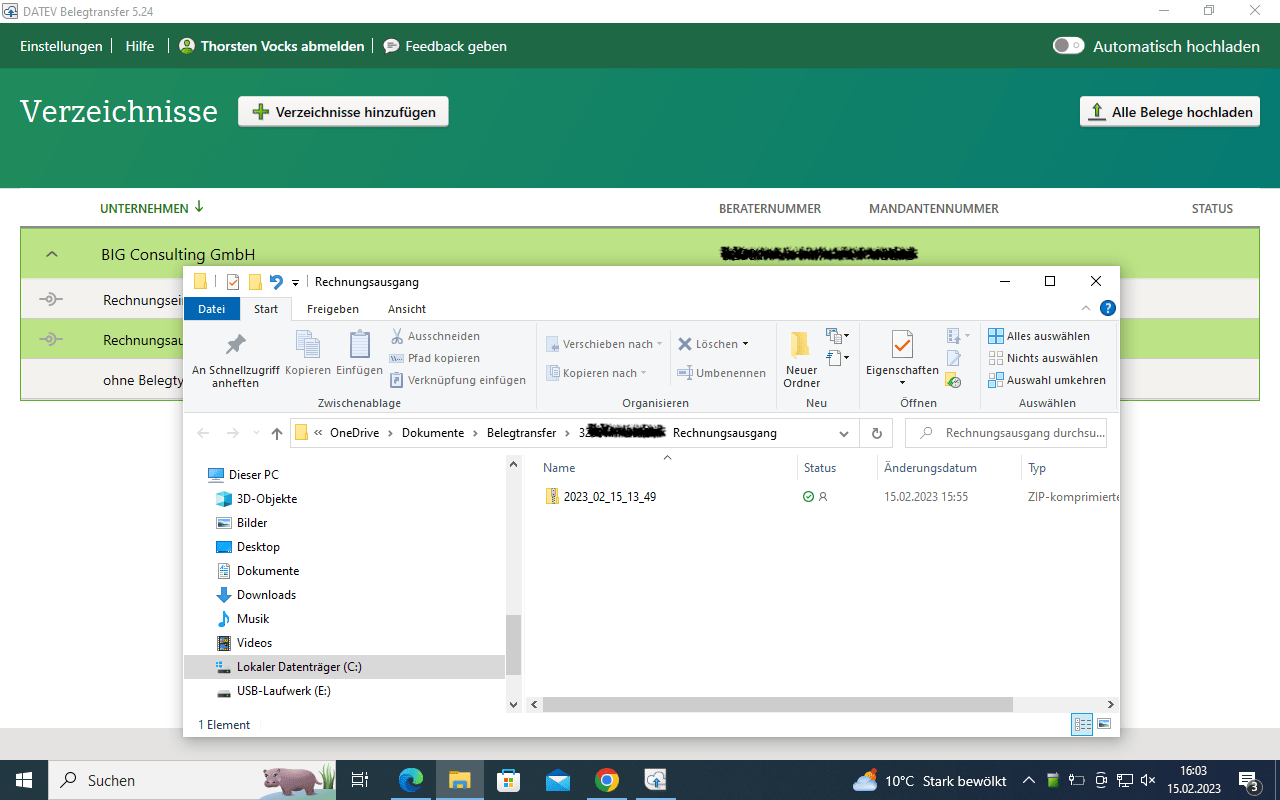Open new item dropdown in Neu group
The image size is (1280, 800).
click(x=838, y=336)
